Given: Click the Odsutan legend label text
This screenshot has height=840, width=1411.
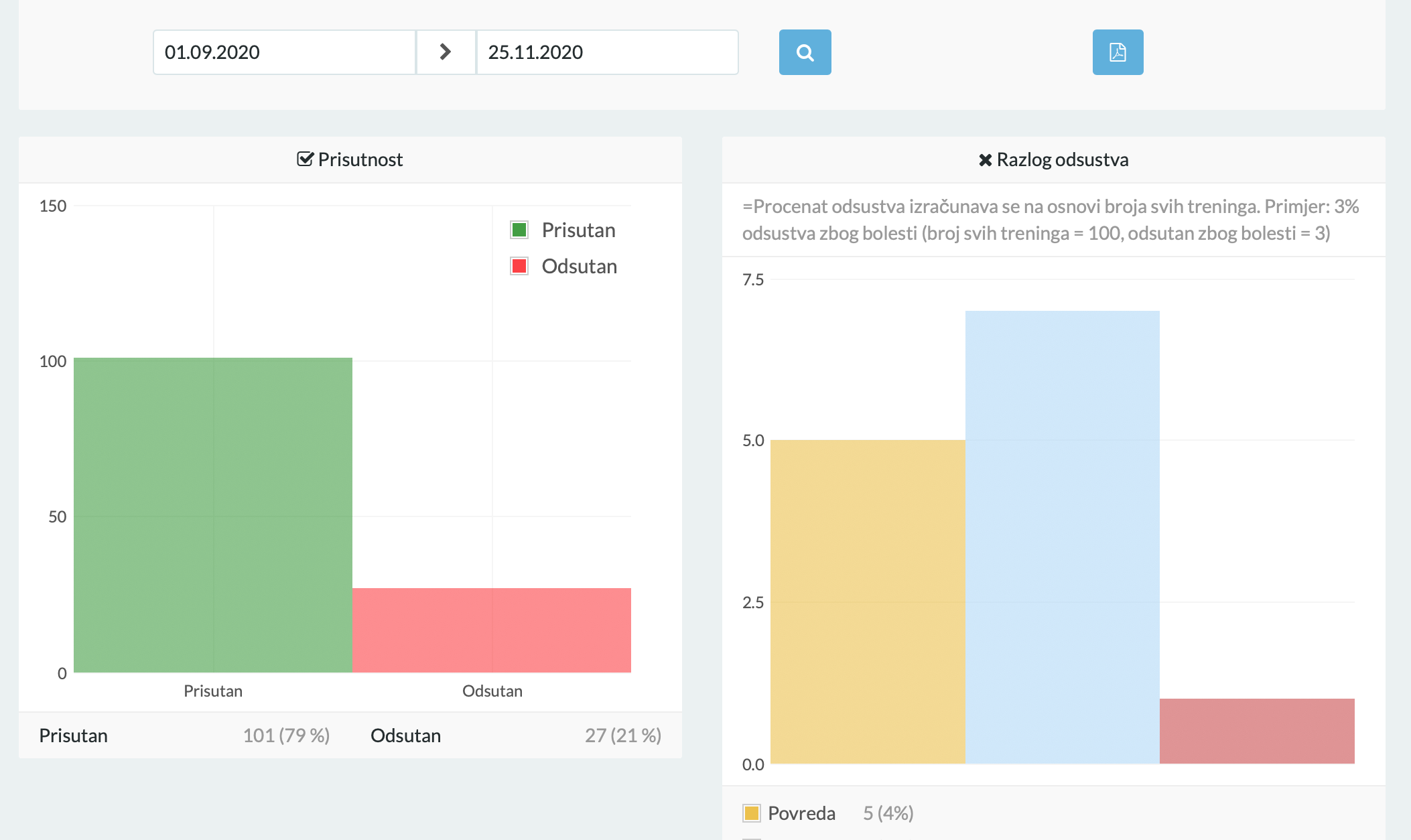Looking at the screenshot, I should click(x=579, y=267).
